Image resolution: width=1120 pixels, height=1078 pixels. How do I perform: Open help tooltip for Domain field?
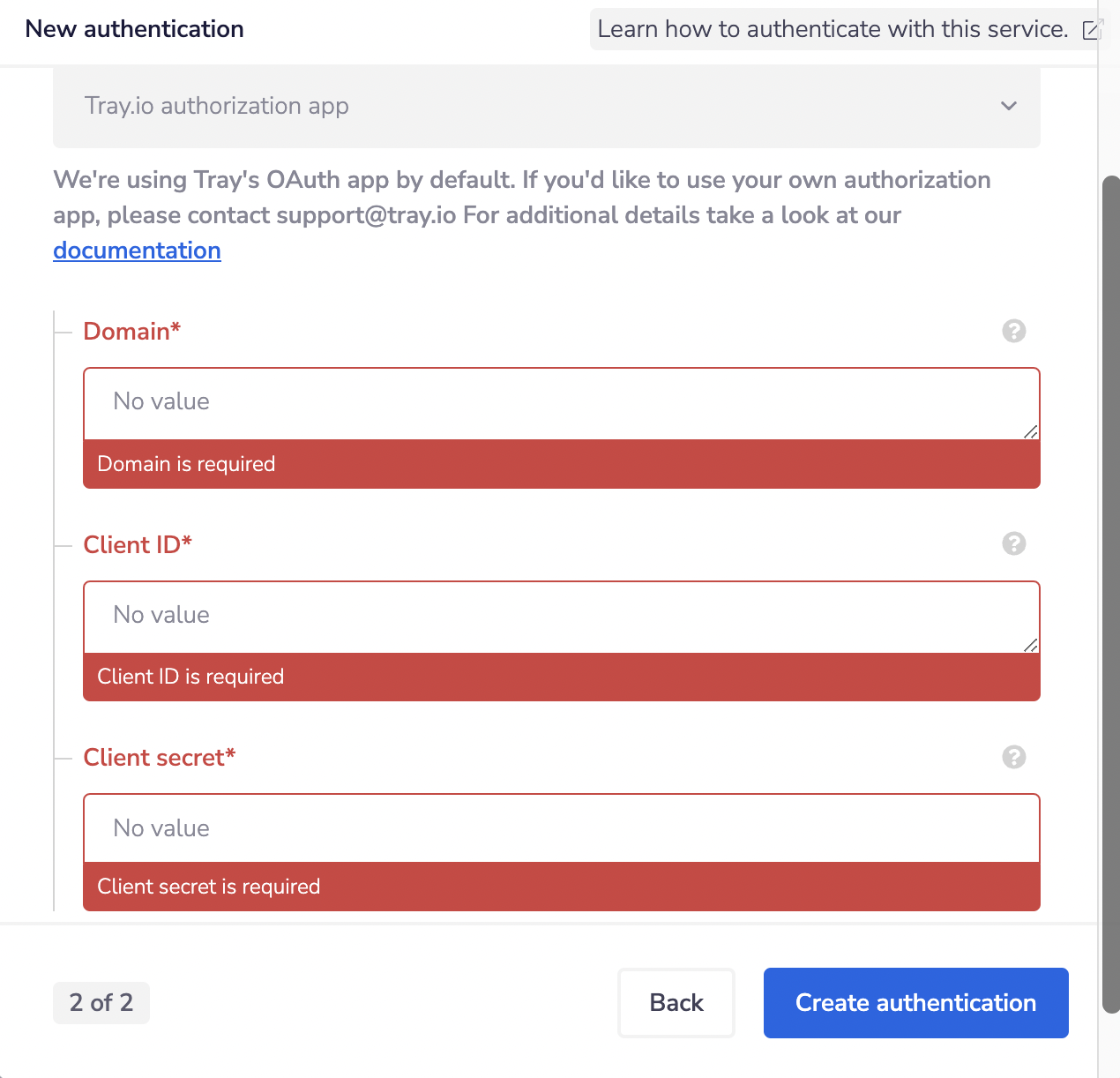click(x=1014, y=331)
